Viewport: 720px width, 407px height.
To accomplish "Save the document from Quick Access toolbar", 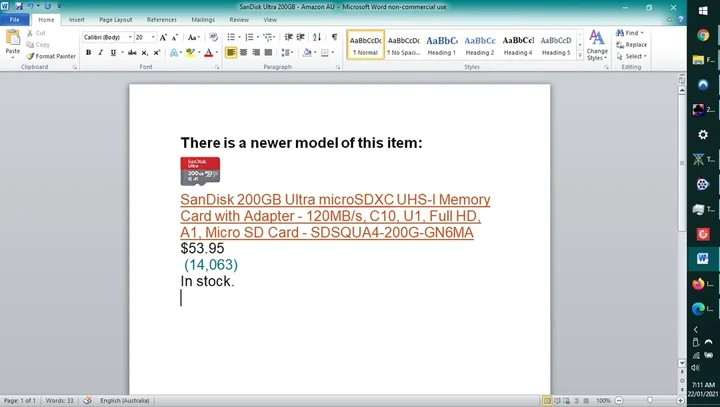I will point(19,6).
